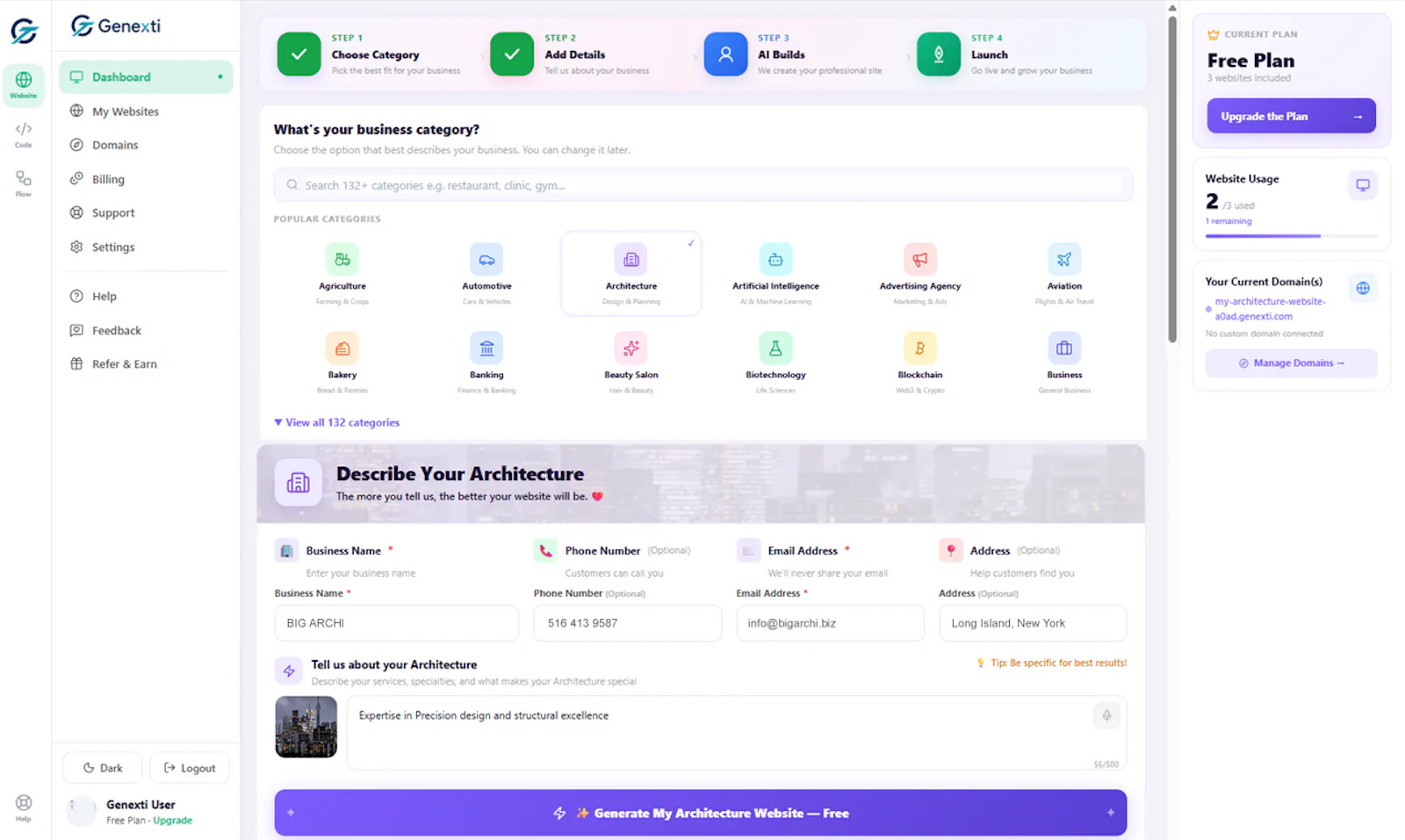
Task: Click the Website Usage progress bar
Action: coord(1291,236)
